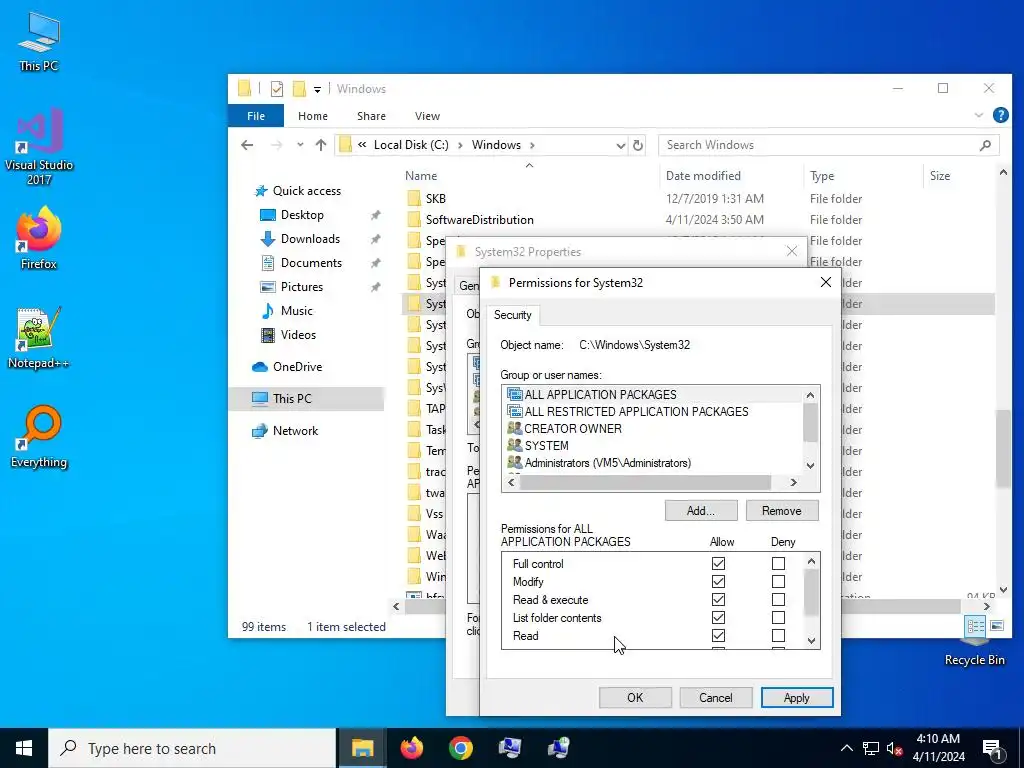Check Deny for Full control
This screenshot has width=1024, height=768.
coord(778,563)
